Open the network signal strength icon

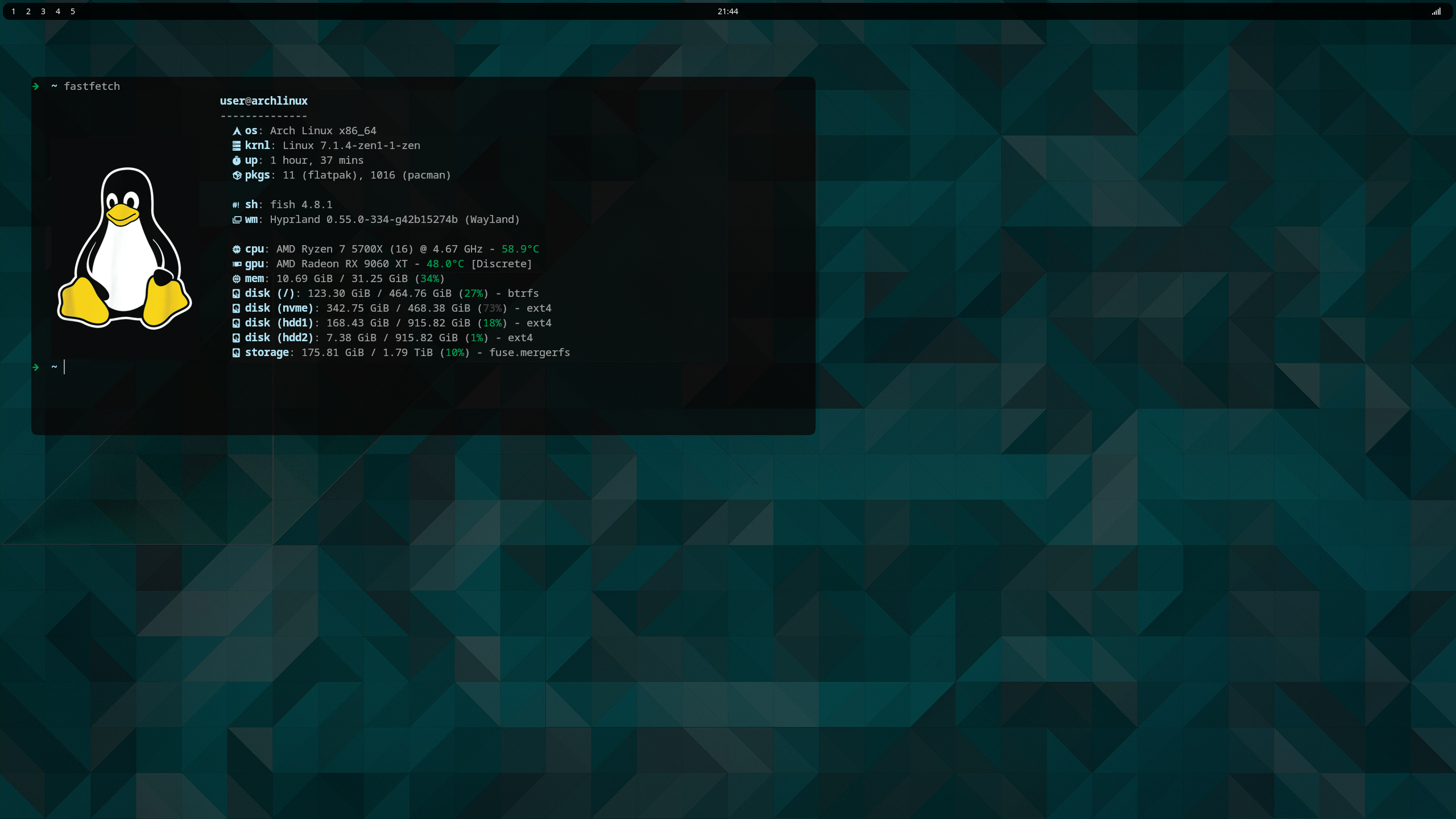pyautogui.click(x=1436, y=11)
